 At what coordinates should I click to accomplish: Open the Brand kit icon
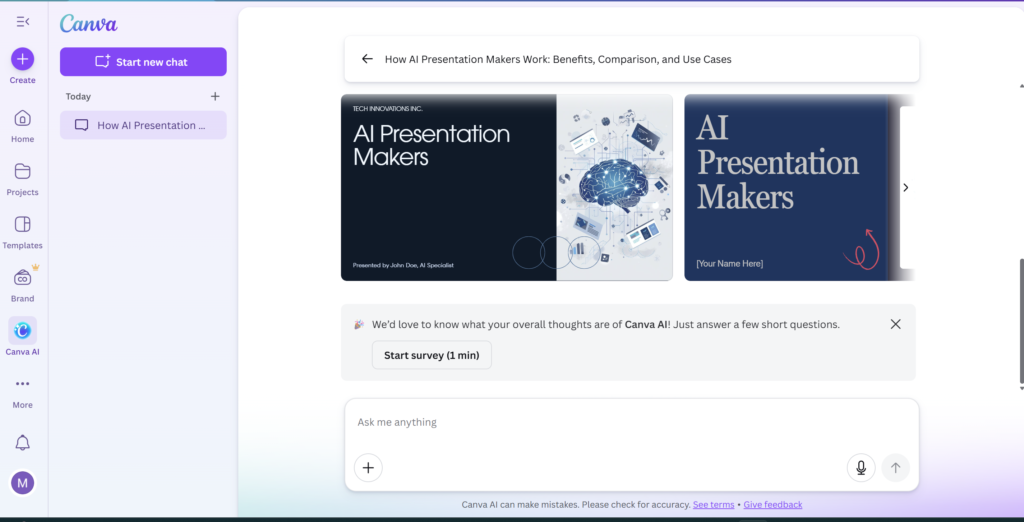[23, 278]
